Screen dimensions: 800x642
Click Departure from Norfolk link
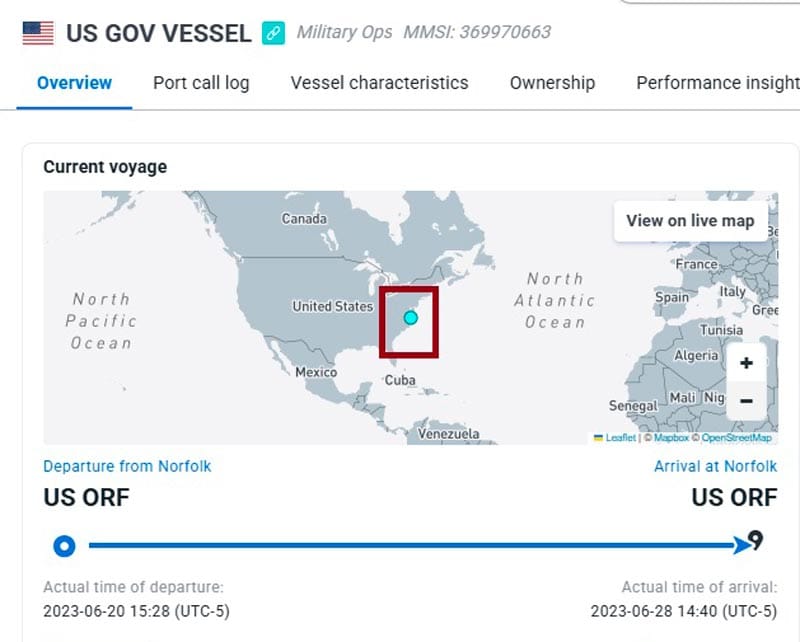(127, 466)
